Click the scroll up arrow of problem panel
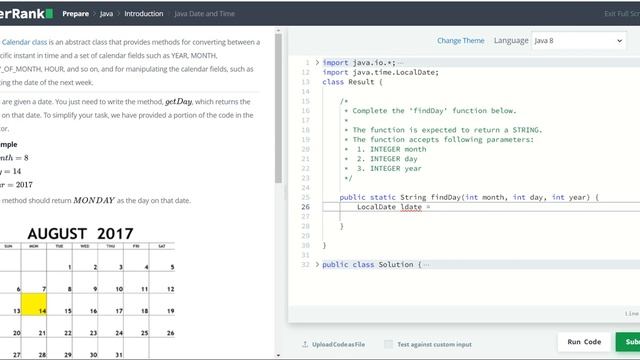This screenshot has height=360, width=640. coord(278,30)
